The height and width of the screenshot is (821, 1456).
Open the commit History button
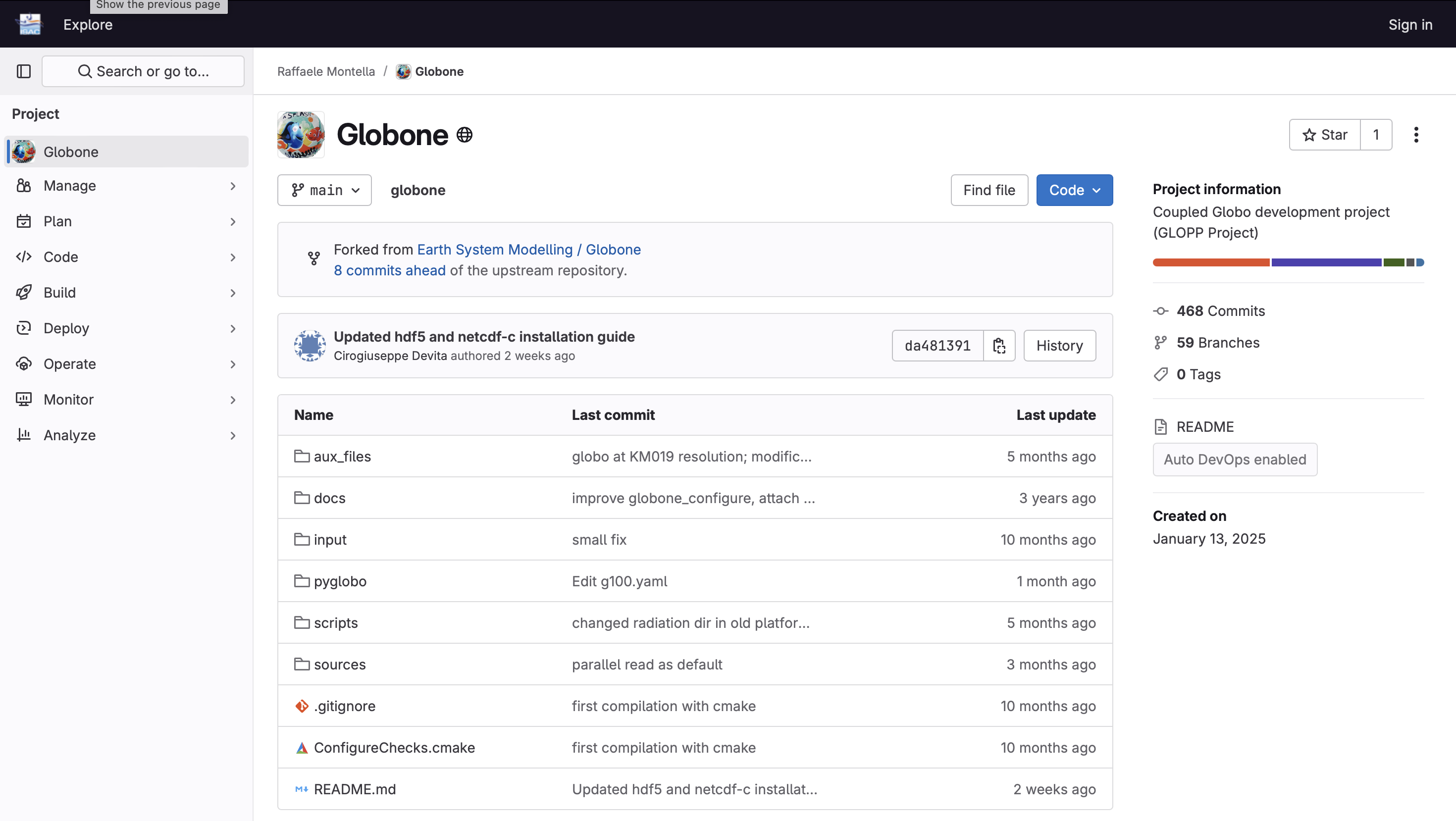pyautogui.click(x=1059, y=346)
